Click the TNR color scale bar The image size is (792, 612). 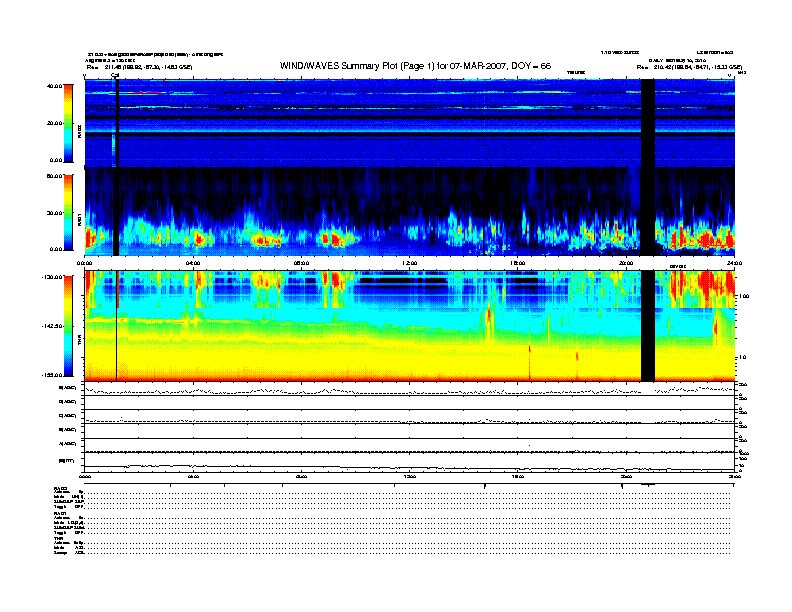pos(68,326)
